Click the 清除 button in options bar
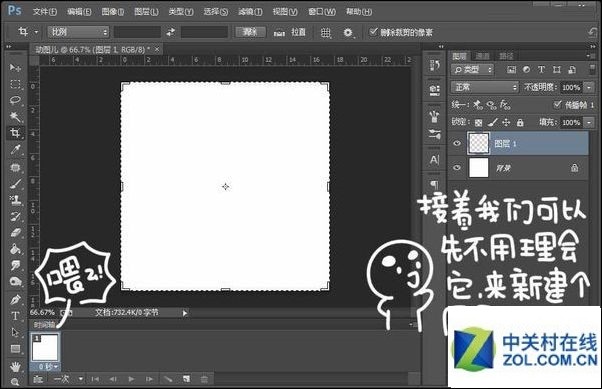The image size is (602, 389). (250, 32)
